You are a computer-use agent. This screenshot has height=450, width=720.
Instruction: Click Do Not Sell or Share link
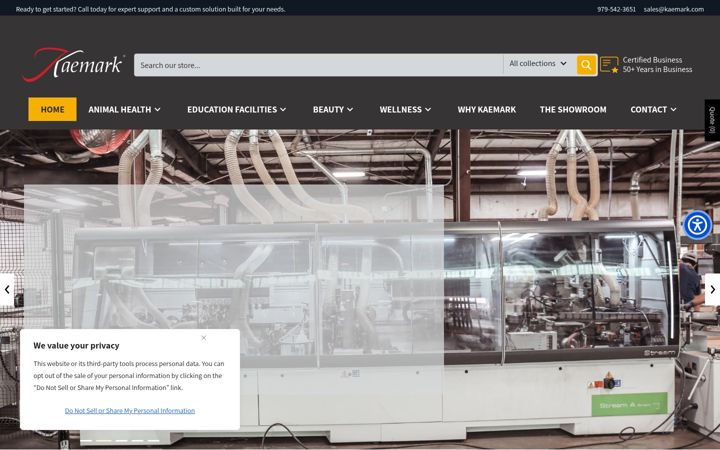click(130, 411)
